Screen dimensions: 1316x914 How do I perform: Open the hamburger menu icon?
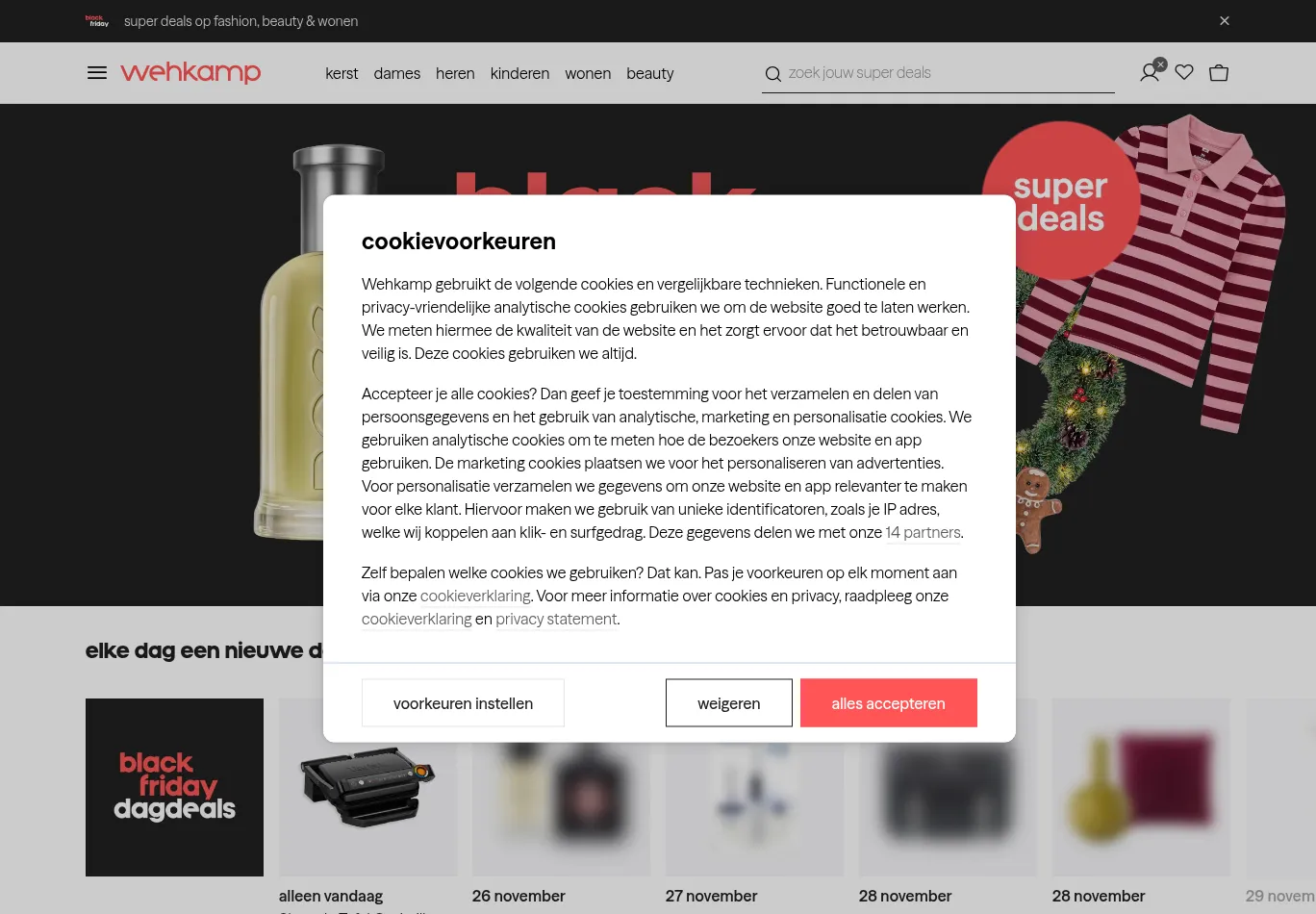point(97,73)
